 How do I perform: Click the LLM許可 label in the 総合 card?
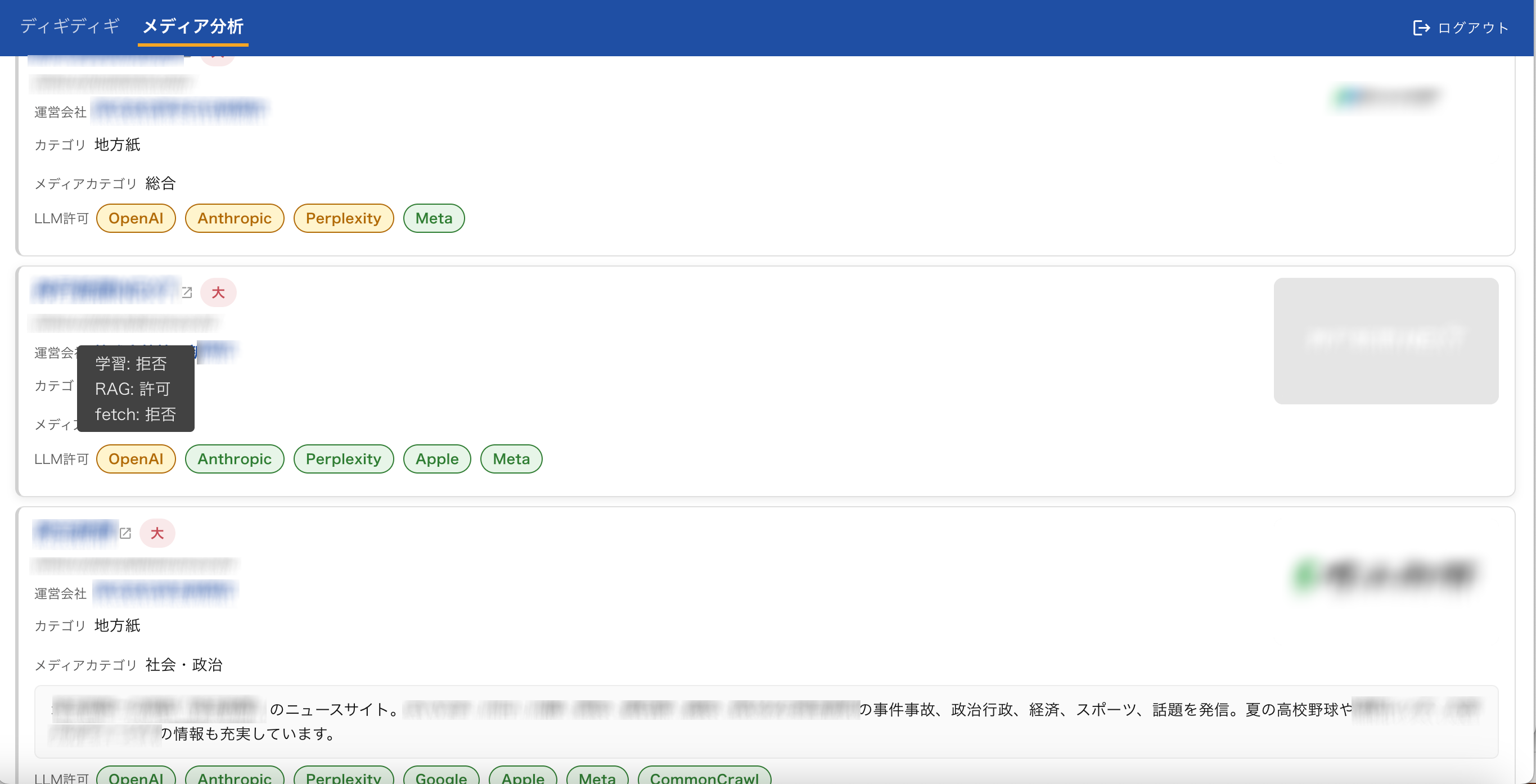coord(61,219)
